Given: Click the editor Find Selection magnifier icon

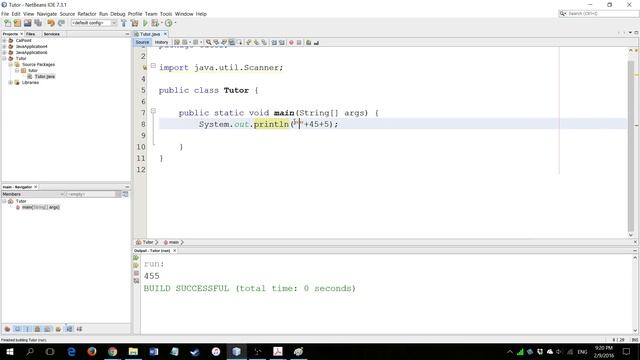Looking at the screenshot, I should (x=209, y=42).
